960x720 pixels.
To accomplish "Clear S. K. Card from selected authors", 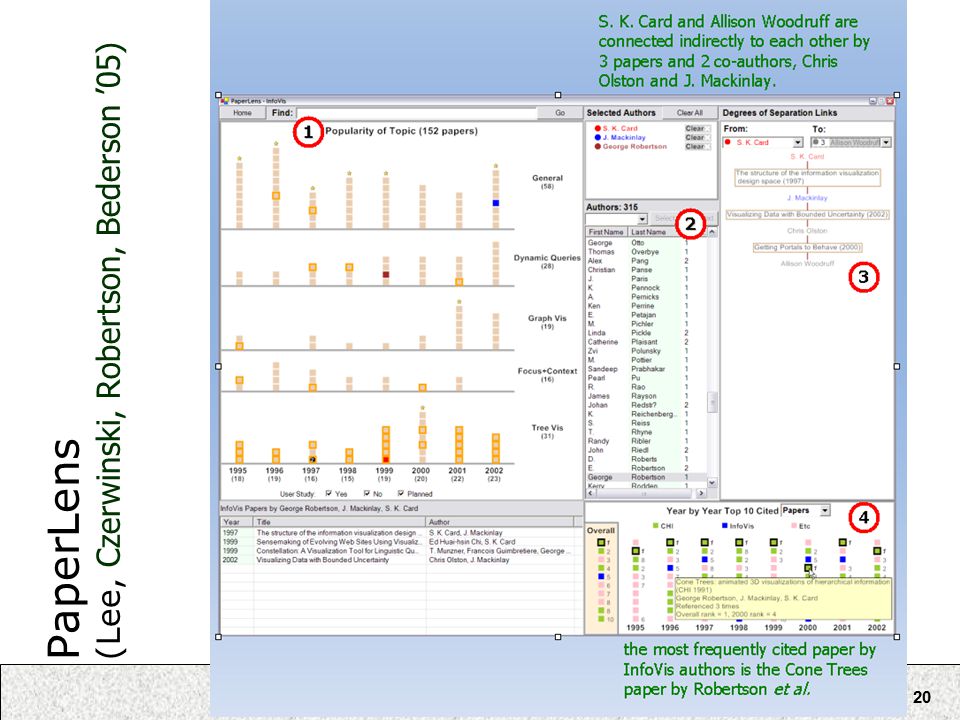I will [696, 129].
